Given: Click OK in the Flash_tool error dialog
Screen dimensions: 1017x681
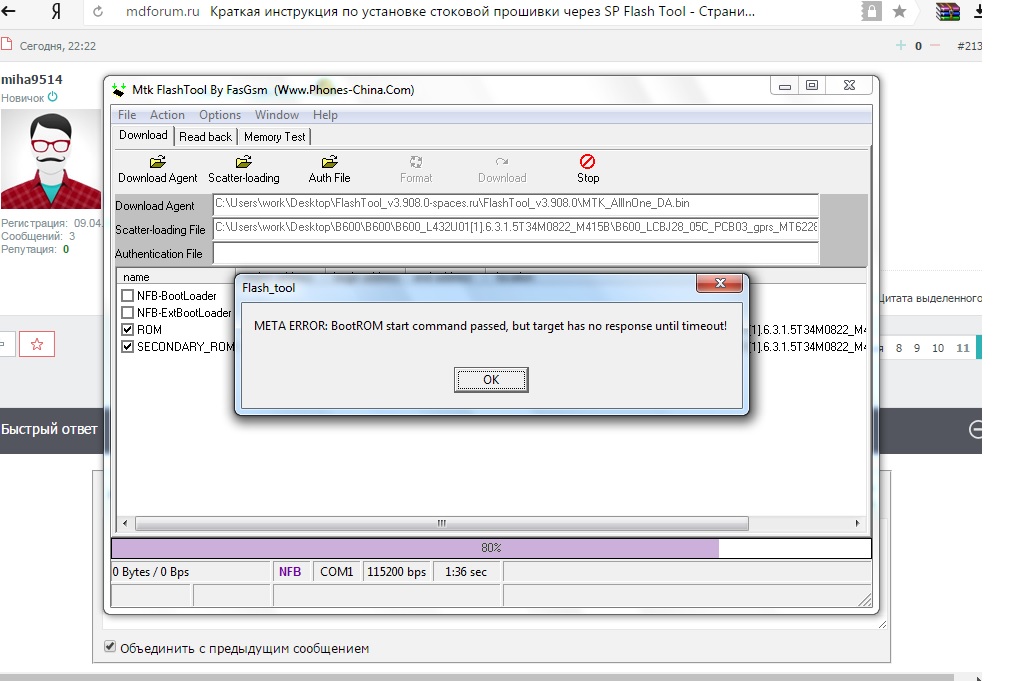Looking at the screenshot, I should (x=491, y=380).
